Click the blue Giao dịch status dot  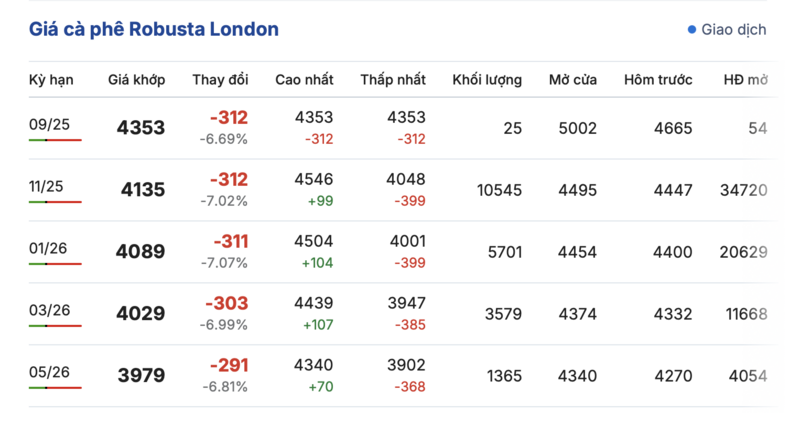coord(691,30)
